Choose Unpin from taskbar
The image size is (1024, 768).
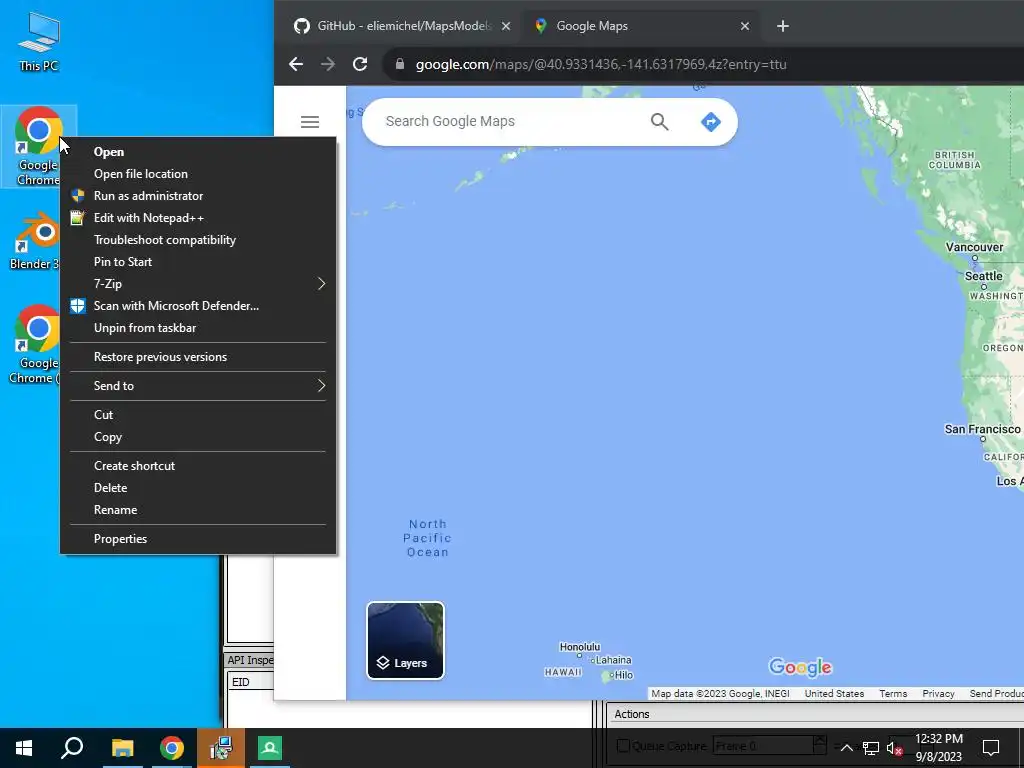pyautogui.click(x=198, y=328)
